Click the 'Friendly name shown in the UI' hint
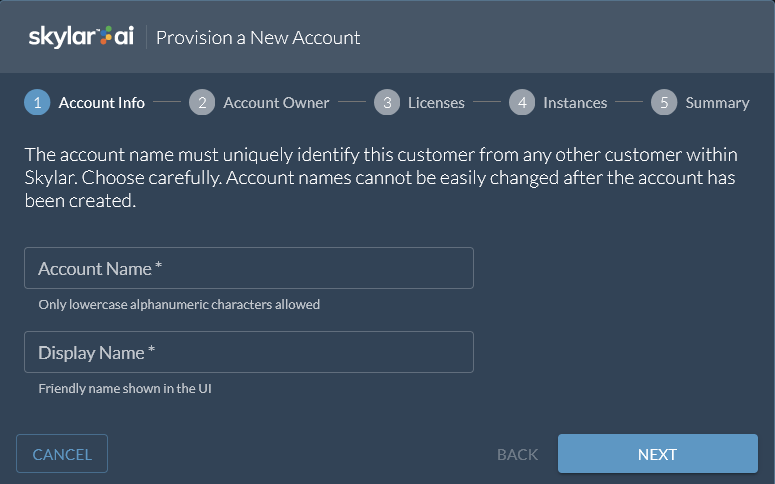The image size is (775, 484). 125,388
